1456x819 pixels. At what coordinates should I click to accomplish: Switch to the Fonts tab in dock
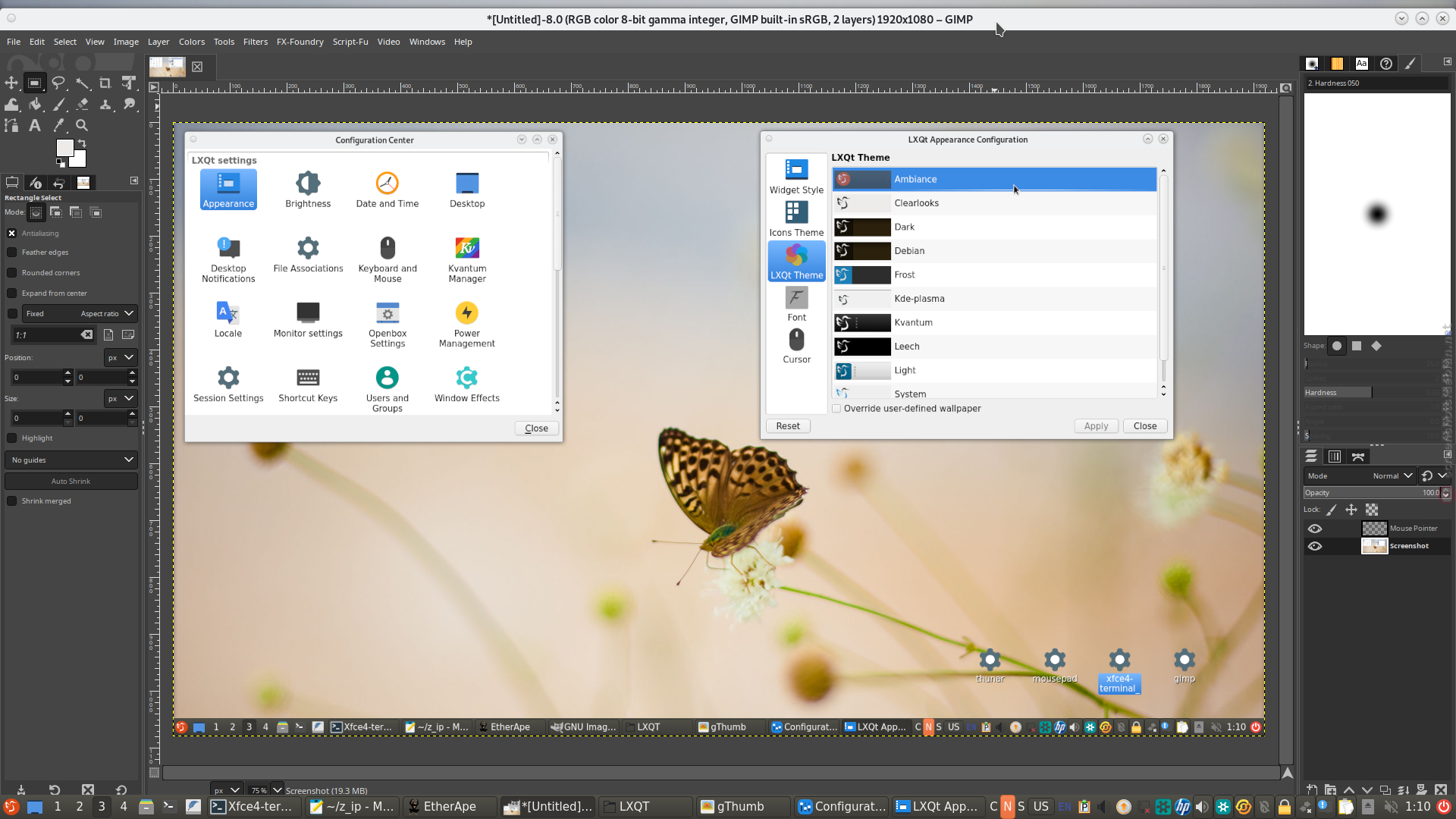pos(1362,64)
